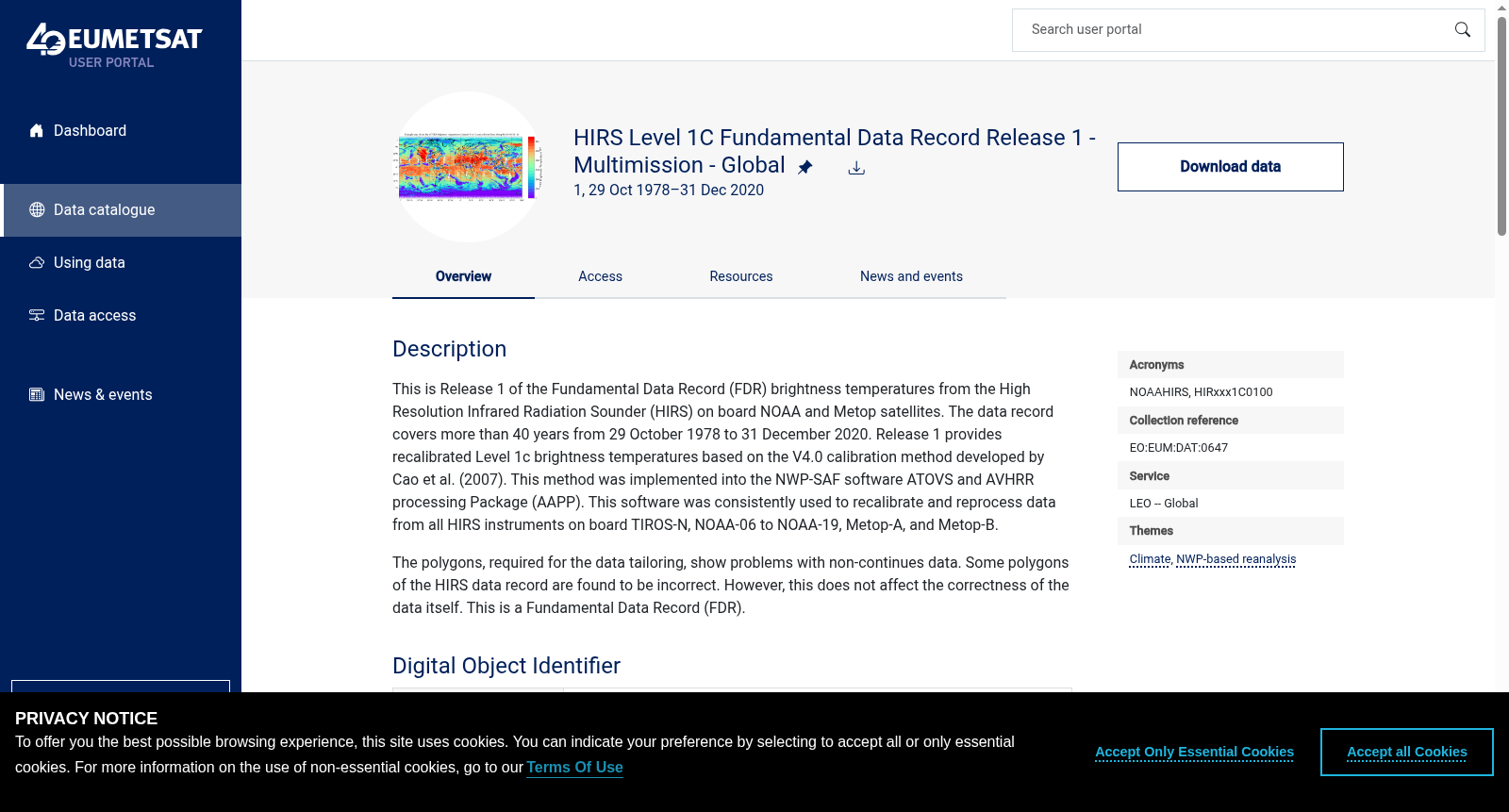Open News & events in the sidebar

pos(121,395)
